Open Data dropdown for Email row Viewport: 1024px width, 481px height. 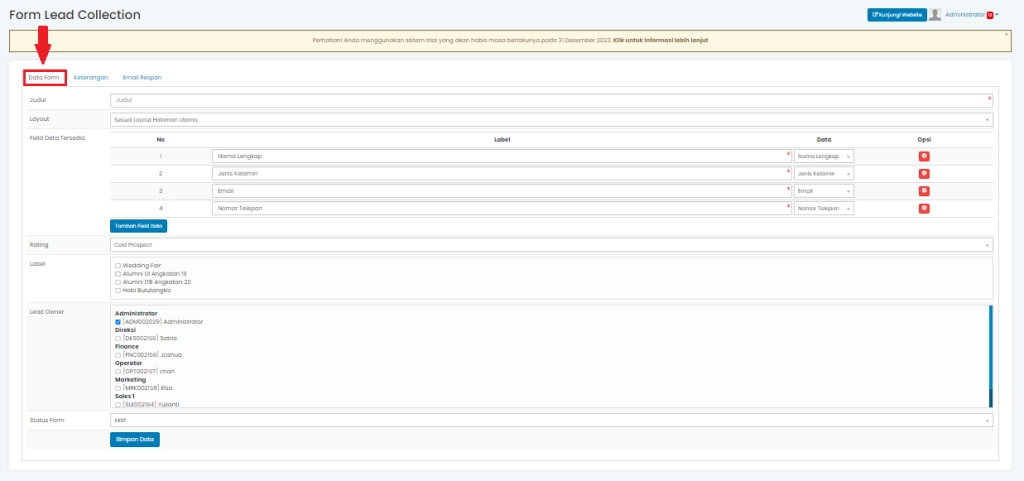[x=824, y=191]
